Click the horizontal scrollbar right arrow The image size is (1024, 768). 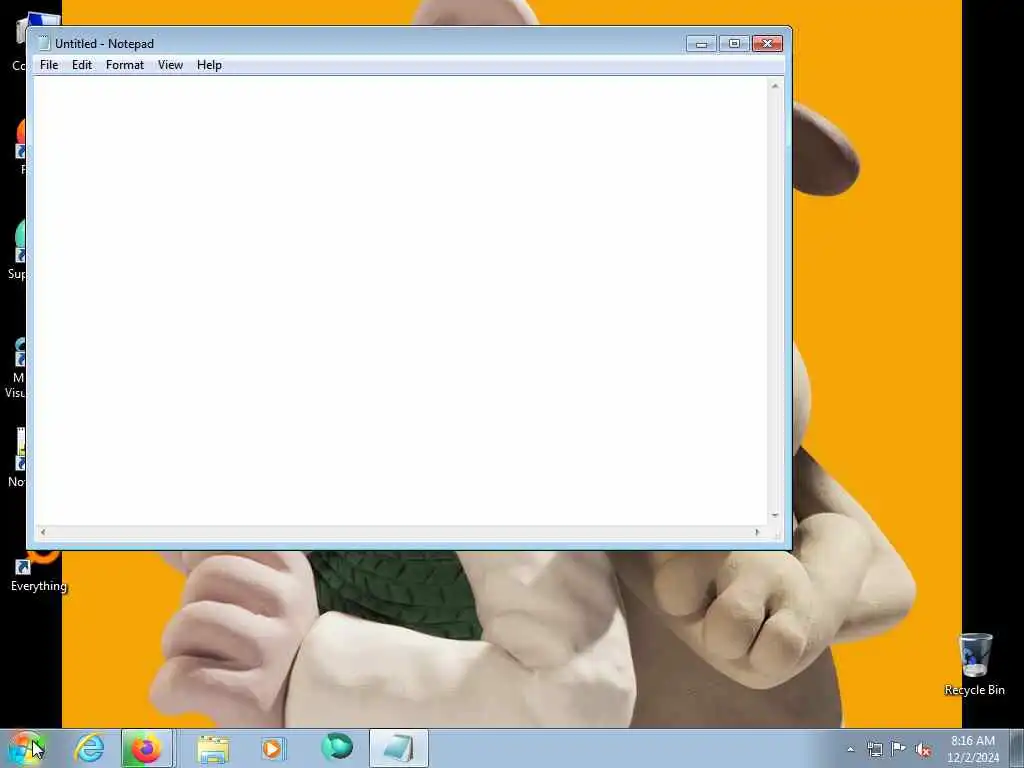757,532
